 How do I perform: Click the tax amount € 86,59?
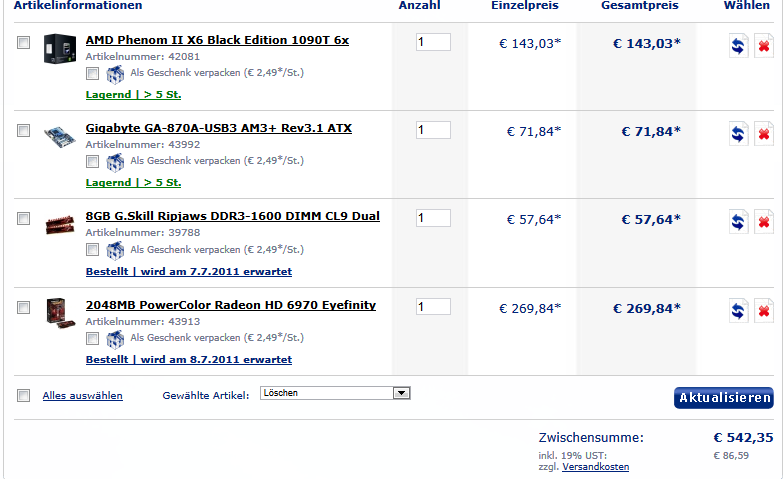coord(731,456)
